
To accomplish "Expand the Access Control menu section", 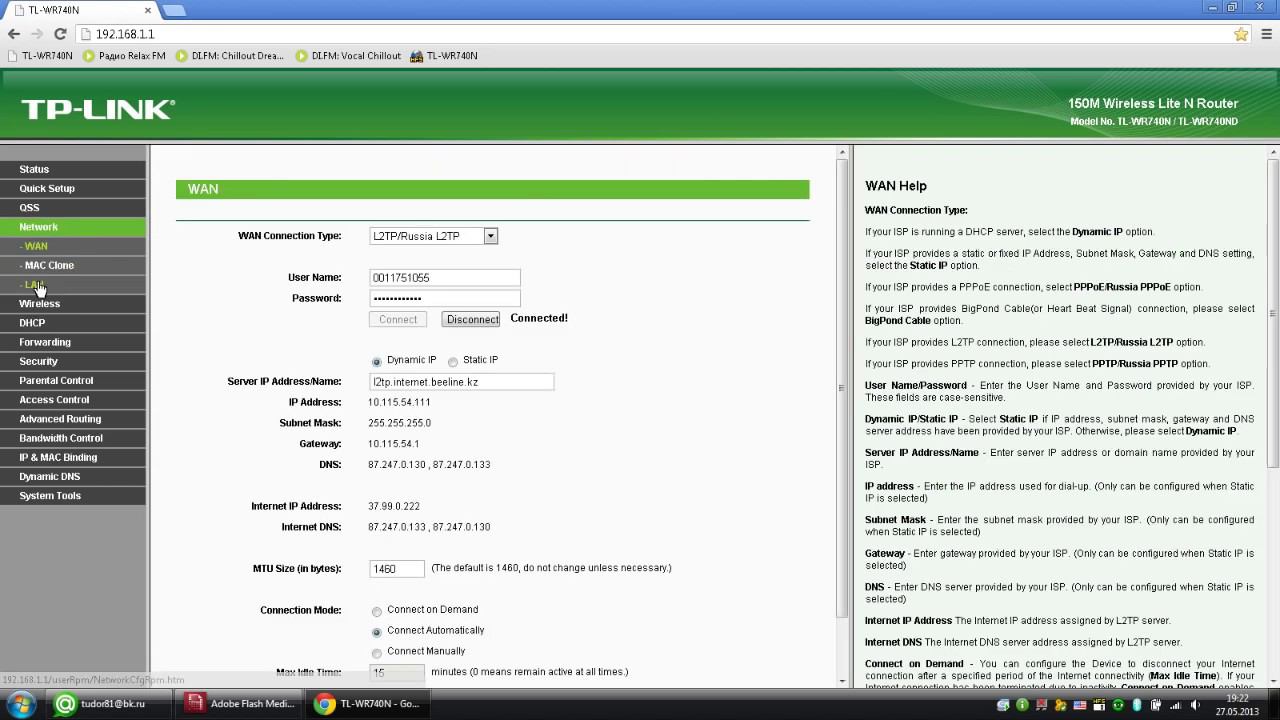I will 73,399.
